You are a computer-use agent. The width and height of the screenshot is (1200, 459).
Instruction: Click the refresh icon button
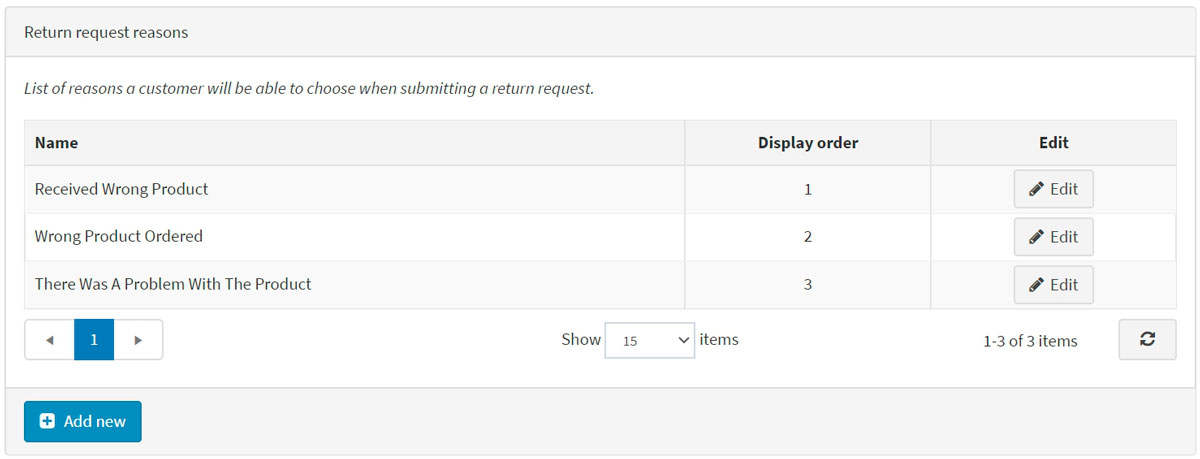(1147, 340)
